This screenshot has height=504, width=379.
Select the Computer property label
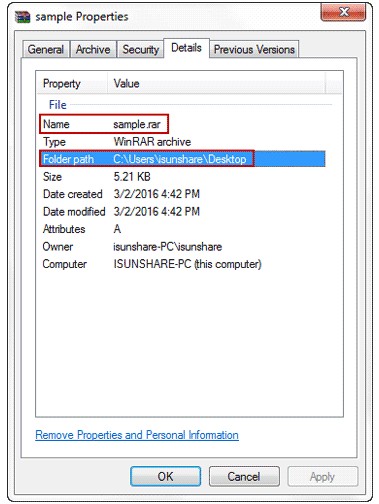tap(65, 264)
